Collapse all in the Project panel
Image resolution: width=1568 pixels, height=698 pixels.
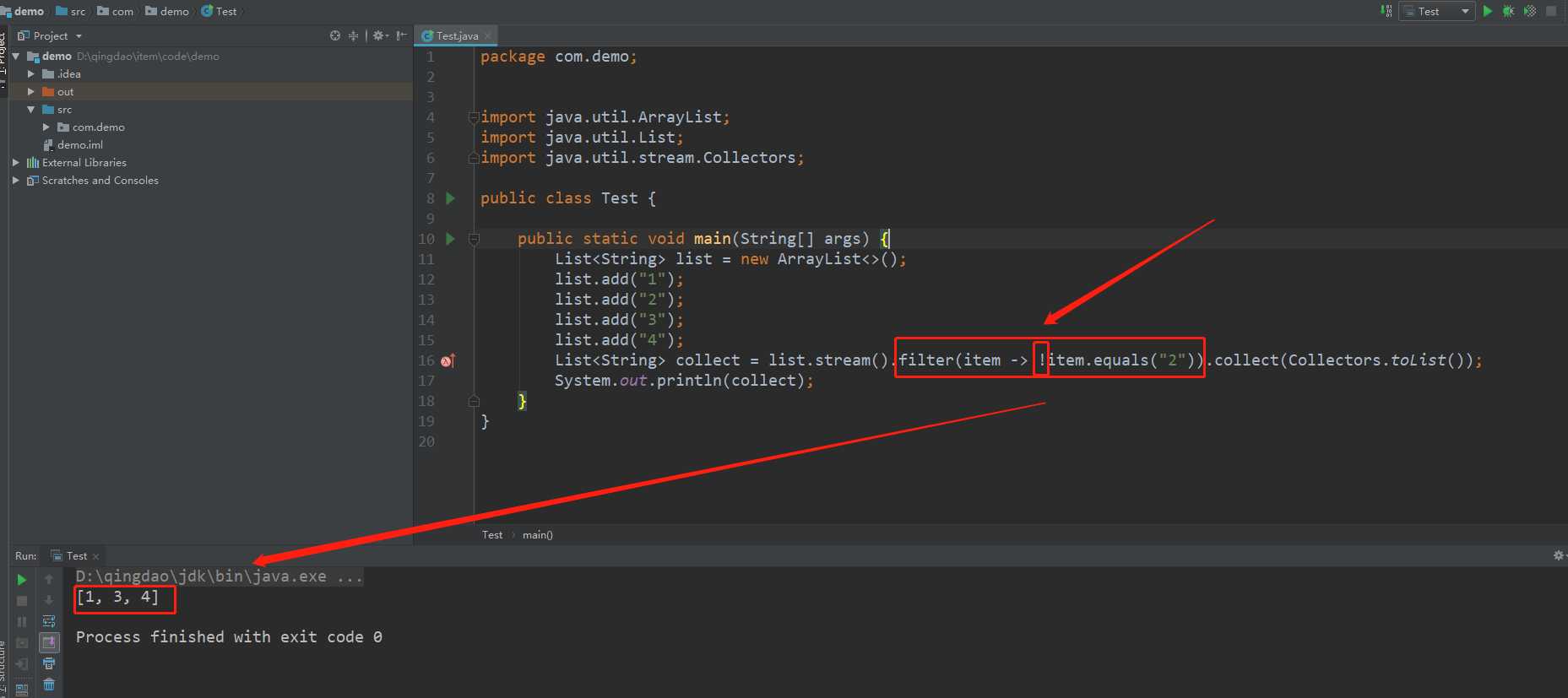pos(354,35)
